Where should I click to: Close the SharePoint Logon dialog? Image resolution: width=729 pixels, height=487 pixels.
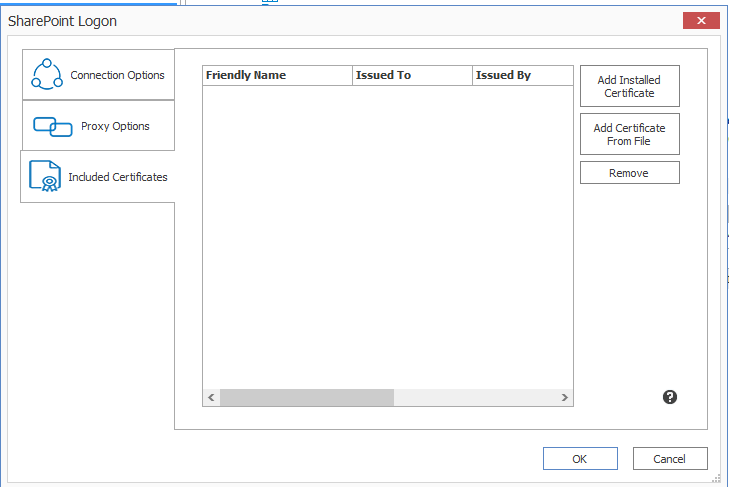coord(701,20)
